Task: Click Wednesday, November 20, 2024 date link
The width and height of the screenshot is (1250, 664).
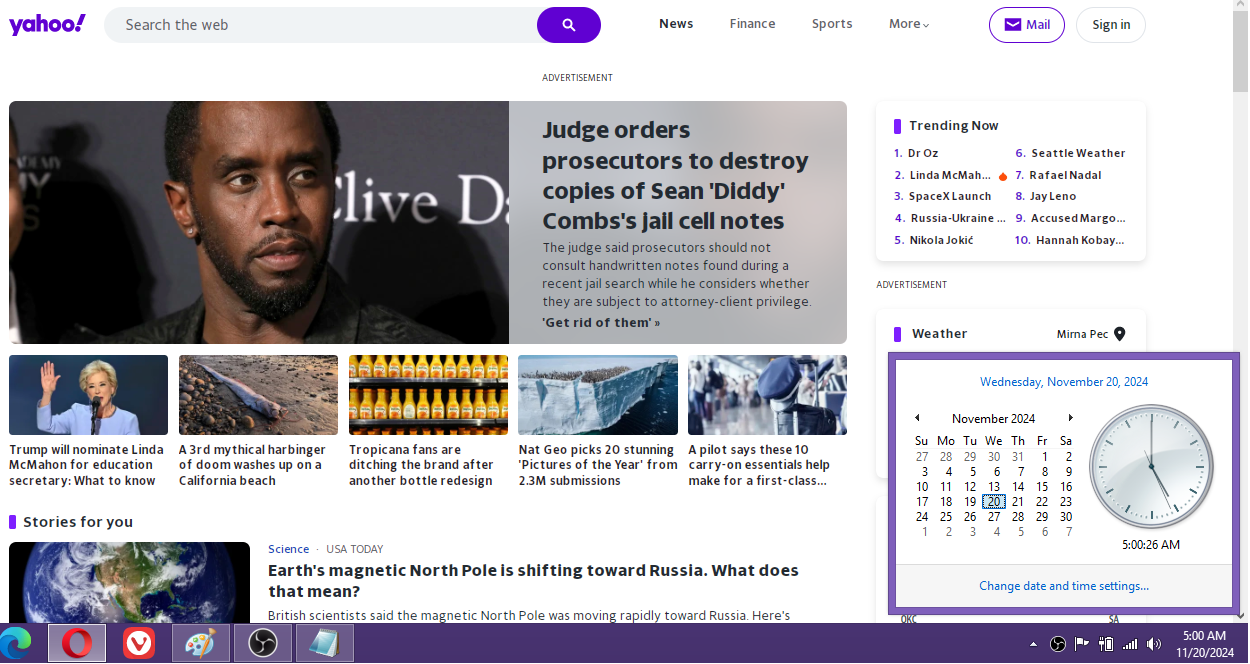Action: [1064, 382]
